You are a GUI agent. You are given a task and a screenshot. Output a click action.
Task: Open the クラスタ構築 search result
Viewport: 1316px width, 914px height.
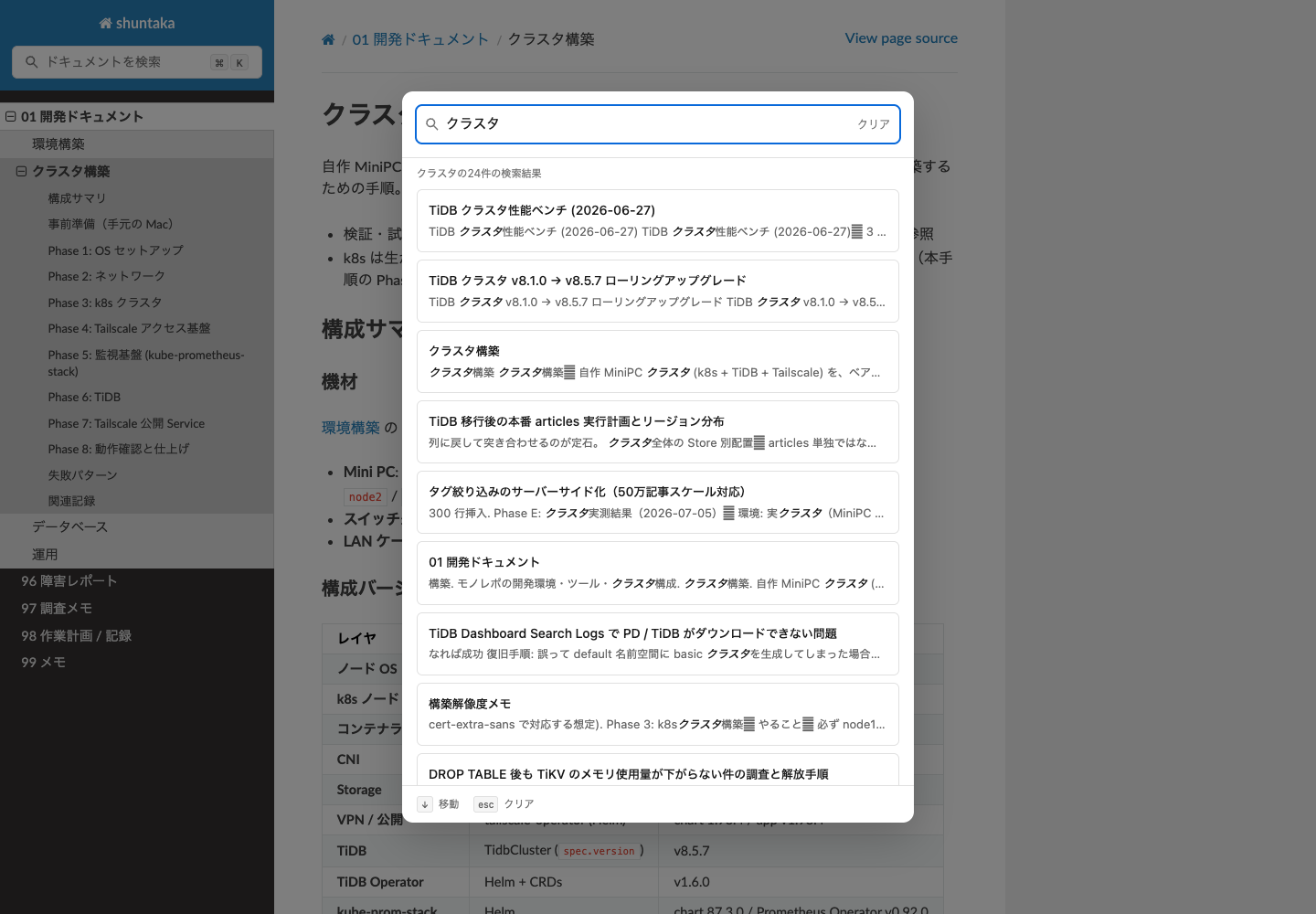tap(658, 361)
